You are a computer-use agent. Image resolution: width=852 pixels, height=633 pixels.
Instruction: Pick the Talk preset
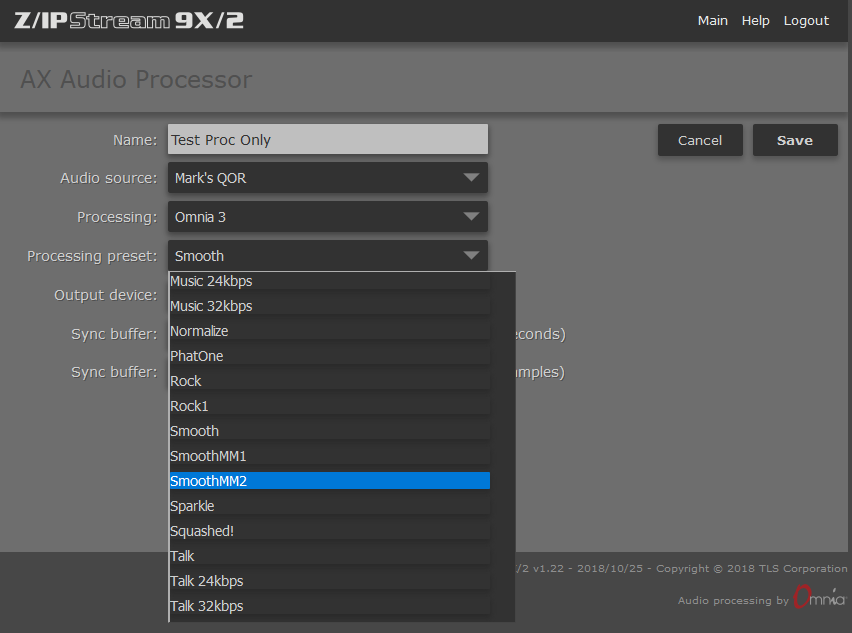(330, 556)
